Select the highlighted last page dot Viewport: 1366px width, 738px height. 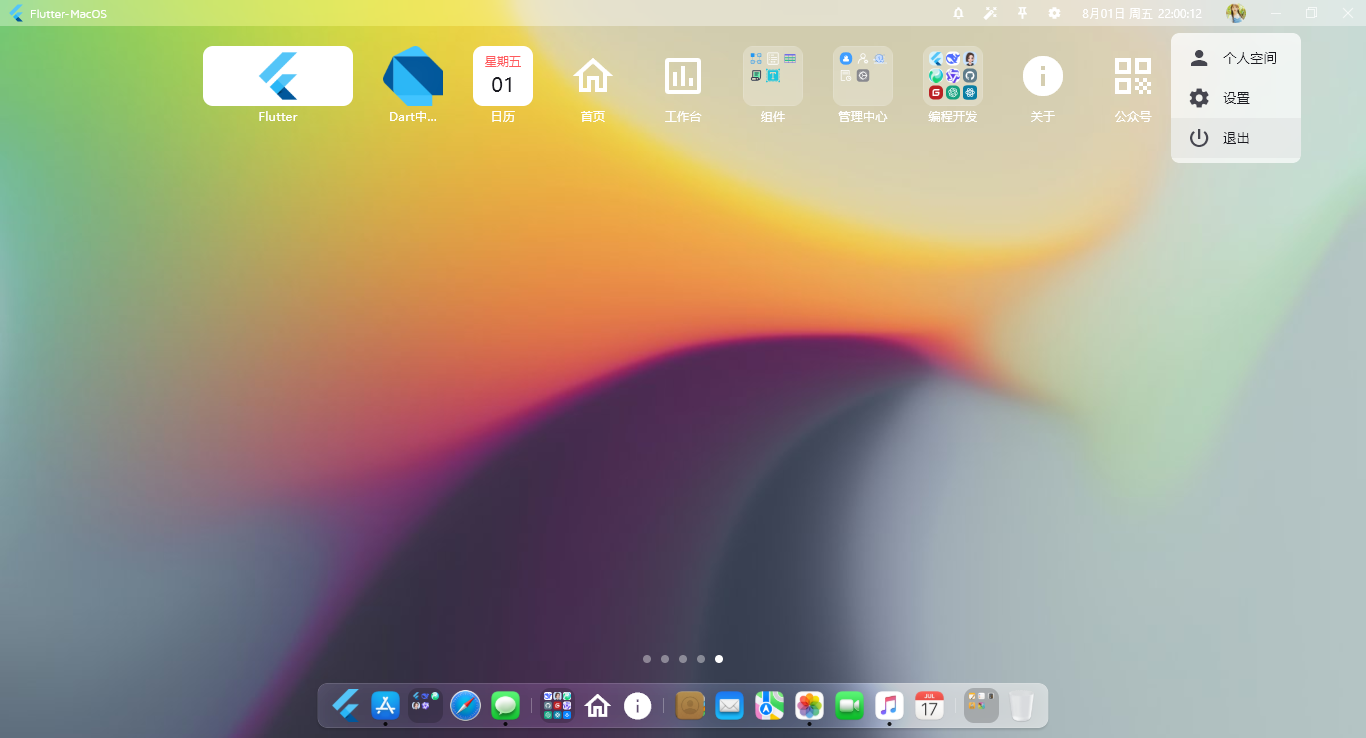(x=719, y=659)
